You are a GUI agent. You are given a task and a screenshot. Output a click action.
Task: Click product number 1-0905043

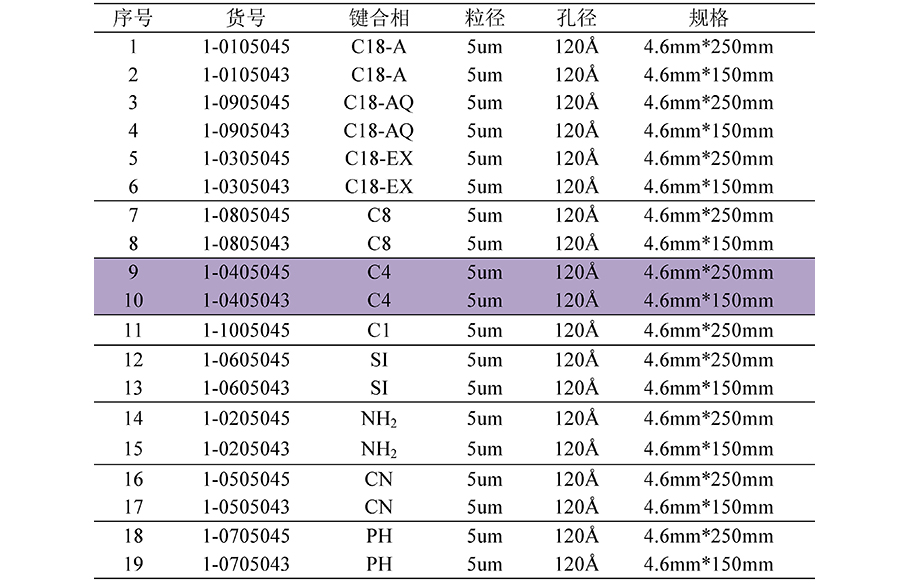[246, 130]
